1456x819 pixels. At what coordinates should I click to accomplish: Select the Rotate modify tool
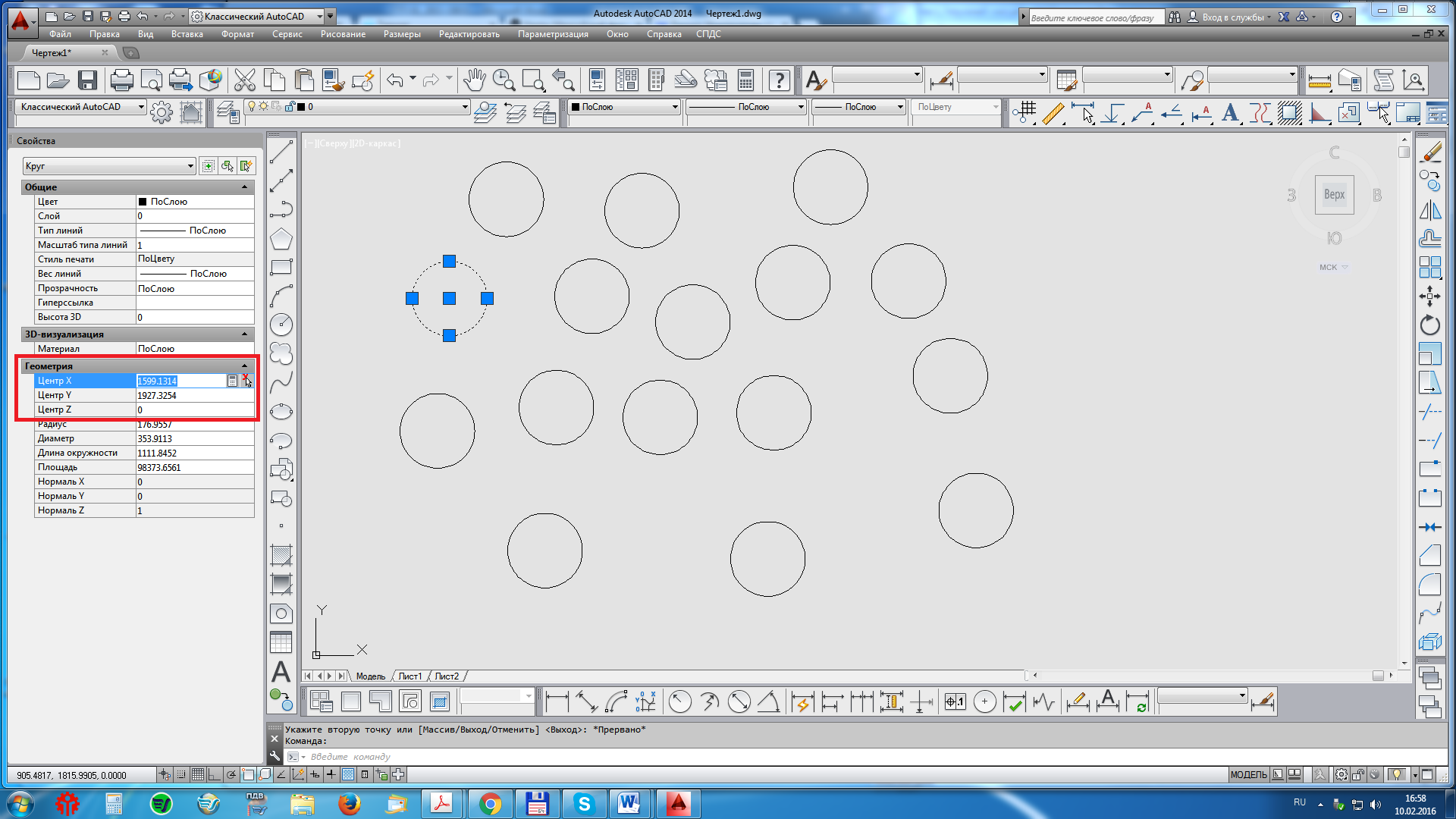tap(1429, 325)
